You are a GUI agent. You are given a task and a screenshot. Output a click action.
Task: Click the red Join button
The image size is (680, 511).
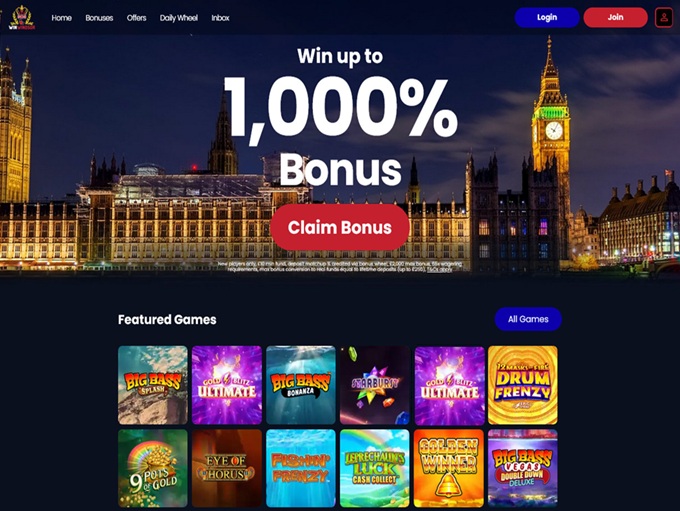[x=615, y=17]
